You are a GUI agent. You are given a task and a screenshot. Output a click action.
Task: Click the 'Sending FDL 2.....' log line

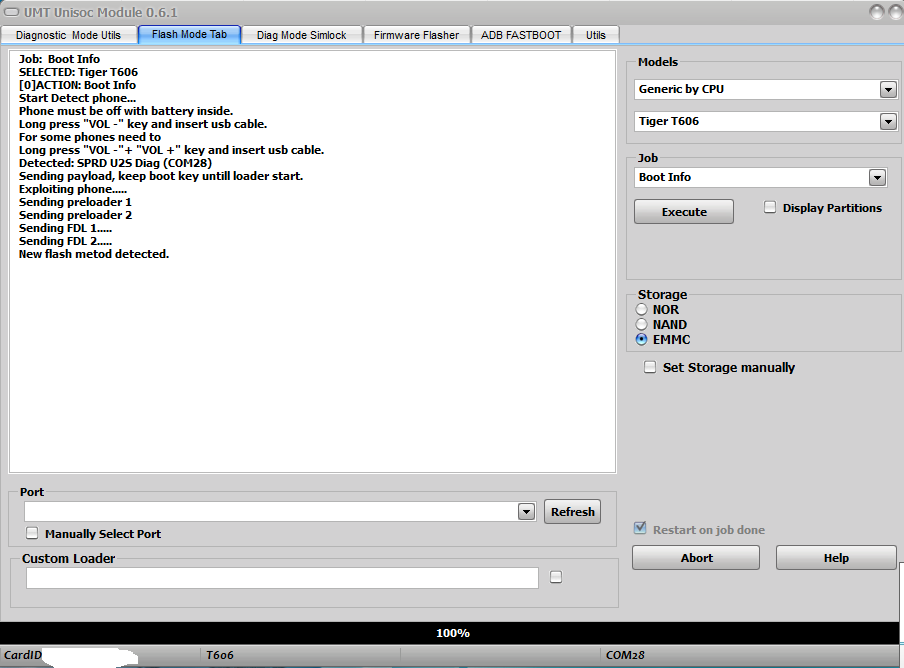[65, 241]
